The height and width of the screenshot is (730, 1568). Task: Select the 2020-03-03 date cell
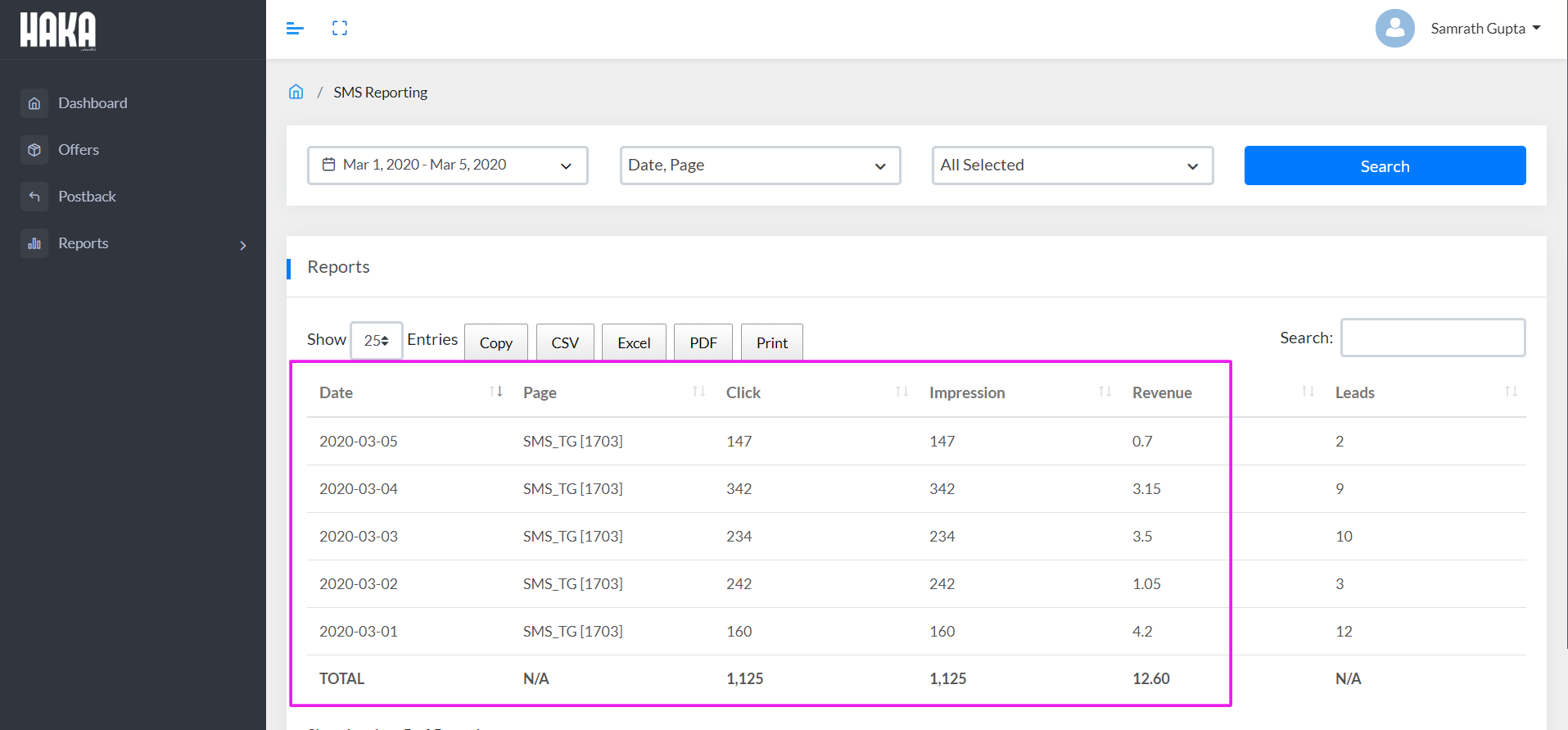click(359, 536)
